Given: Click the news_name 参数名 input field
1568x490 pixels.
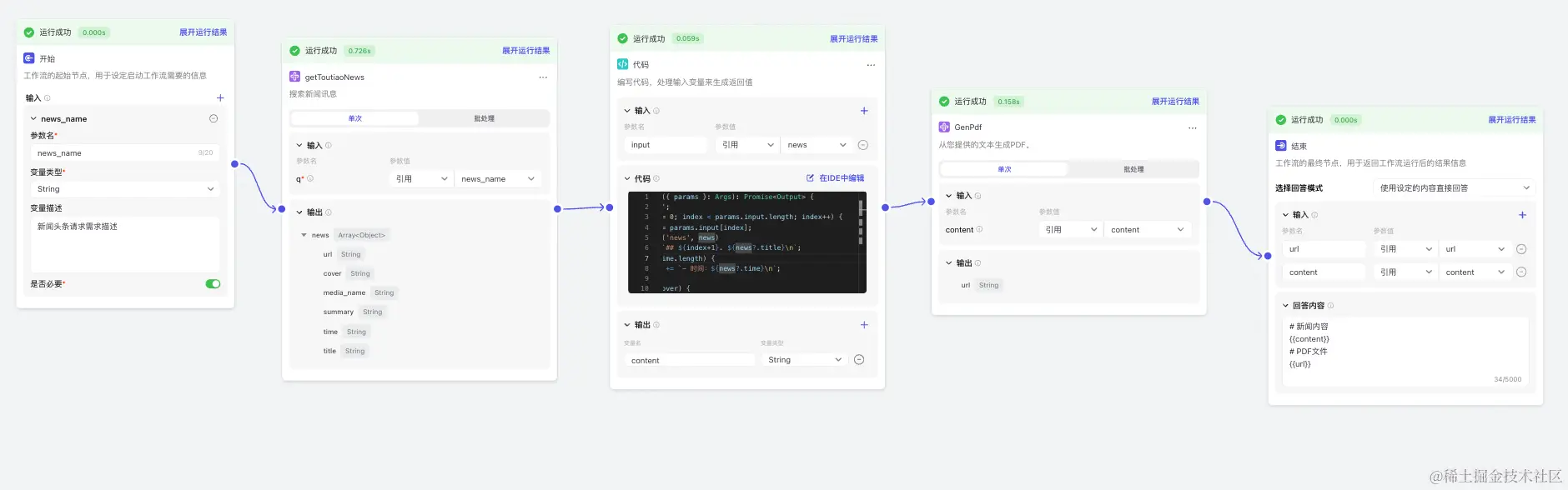Looking at the screenshot, I should 125,153.
